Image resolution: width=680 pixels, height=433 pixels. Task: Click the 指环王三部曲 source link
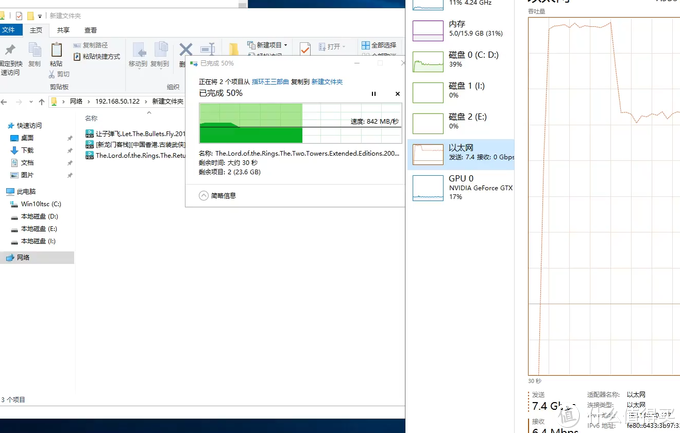pos(270,82)
